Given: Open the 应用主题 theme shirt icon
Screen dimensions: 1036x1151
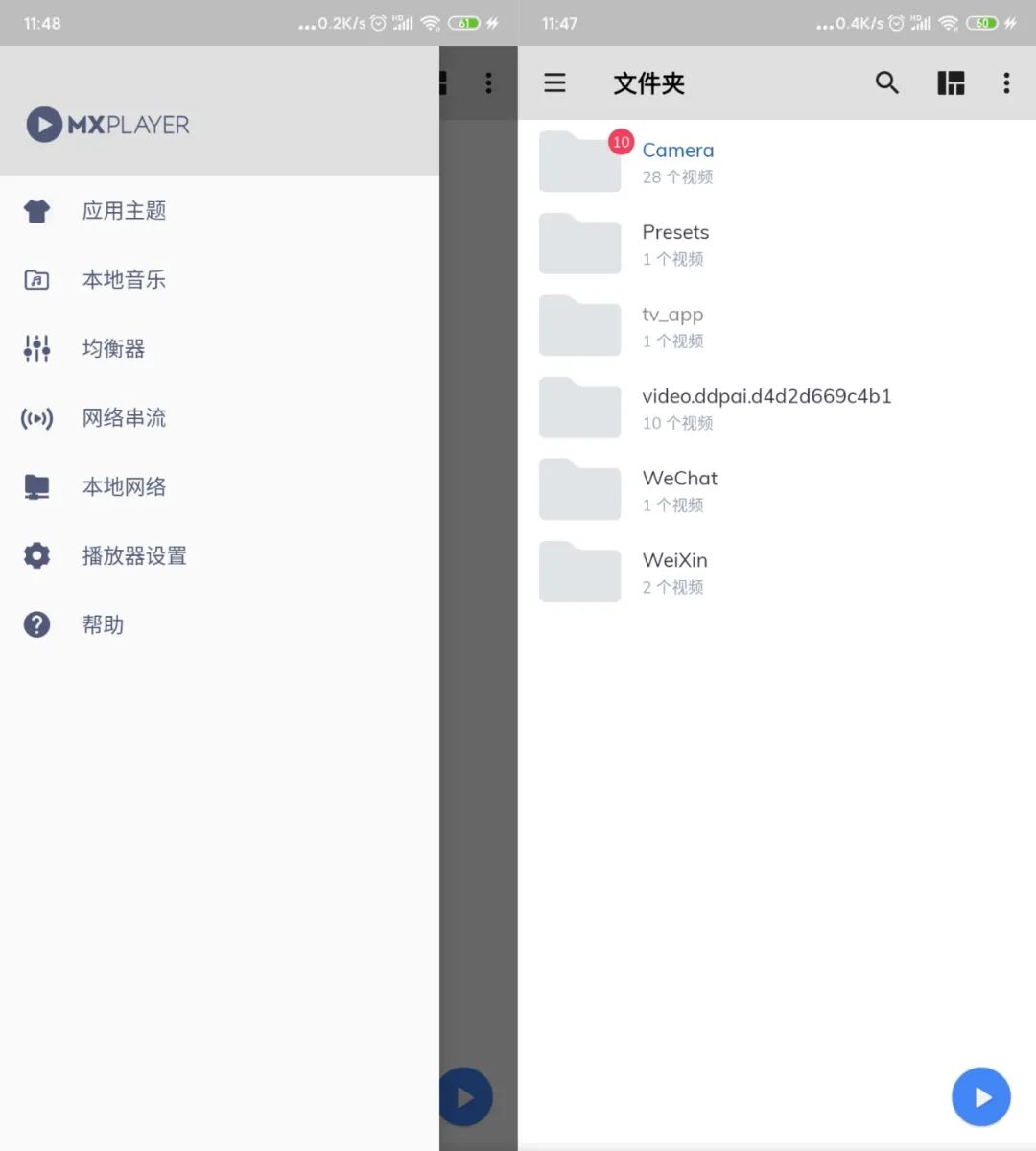Looking at the screenshot, I should [x=37, y=211].
